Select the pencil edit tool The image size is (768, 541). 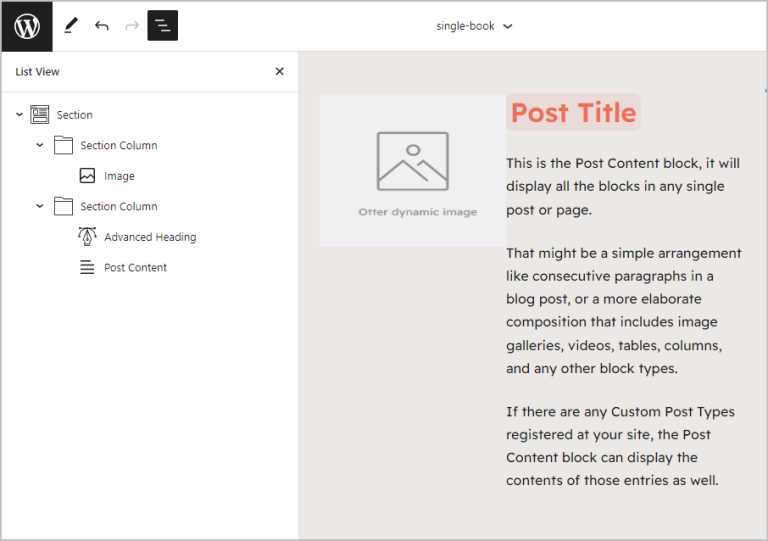coord(70,26)
